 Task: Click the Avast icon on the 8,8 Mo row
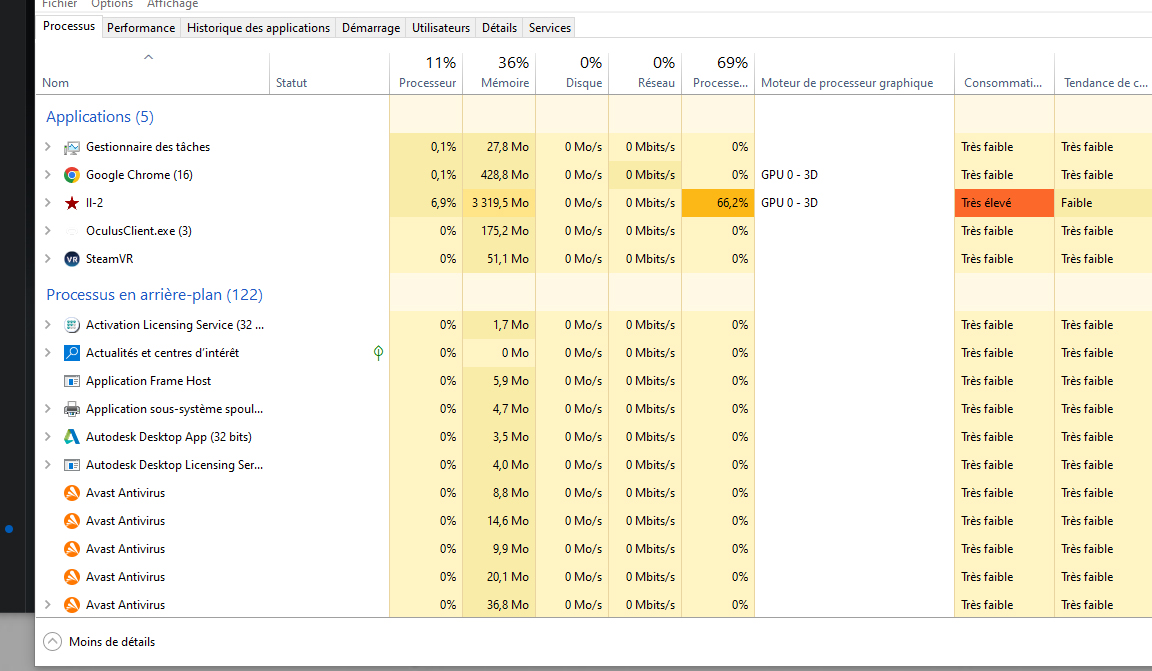71,492
